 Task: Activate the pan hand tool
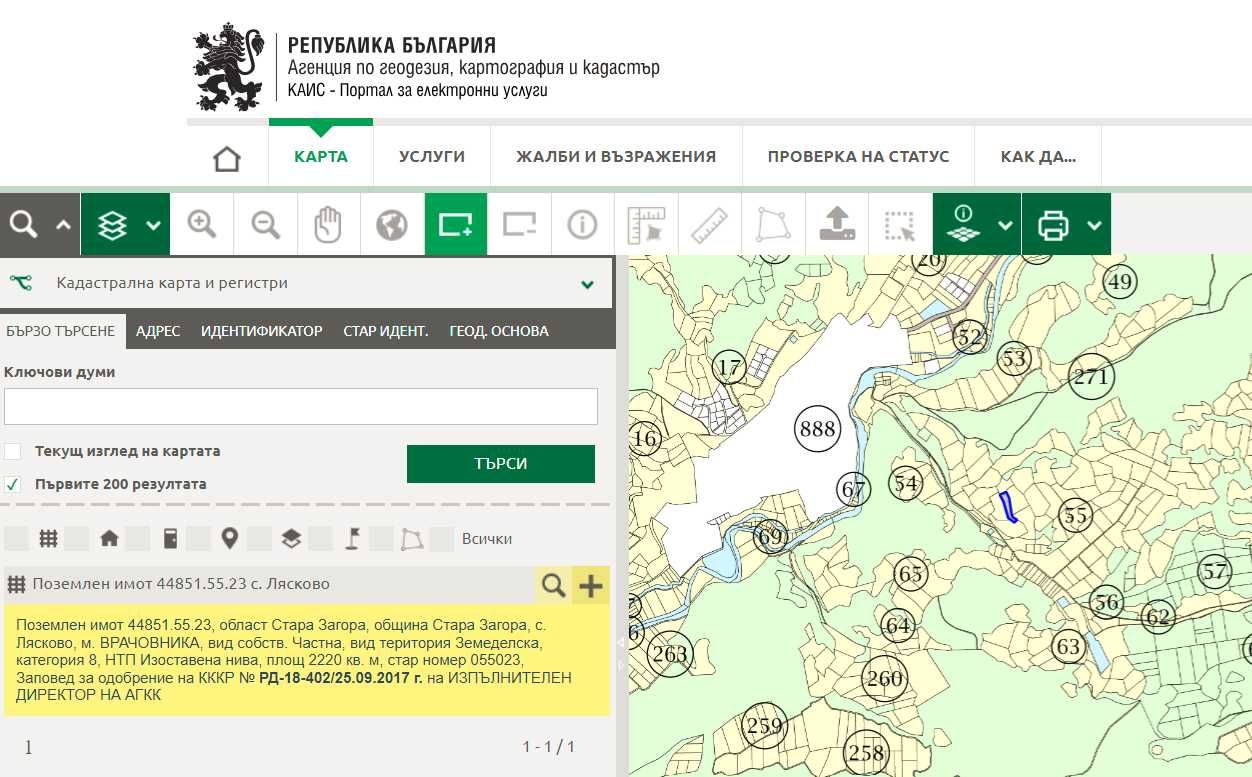click(x=328, y=224)
